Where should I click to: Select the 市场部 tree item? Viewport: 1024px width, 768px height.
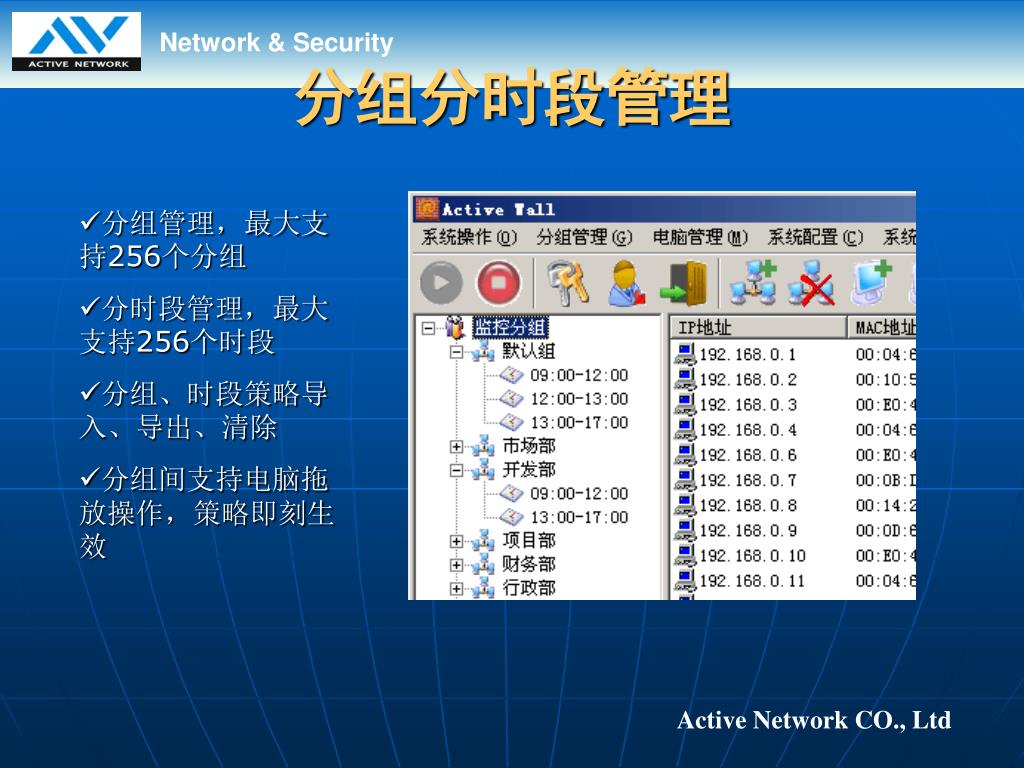point(528,446)
